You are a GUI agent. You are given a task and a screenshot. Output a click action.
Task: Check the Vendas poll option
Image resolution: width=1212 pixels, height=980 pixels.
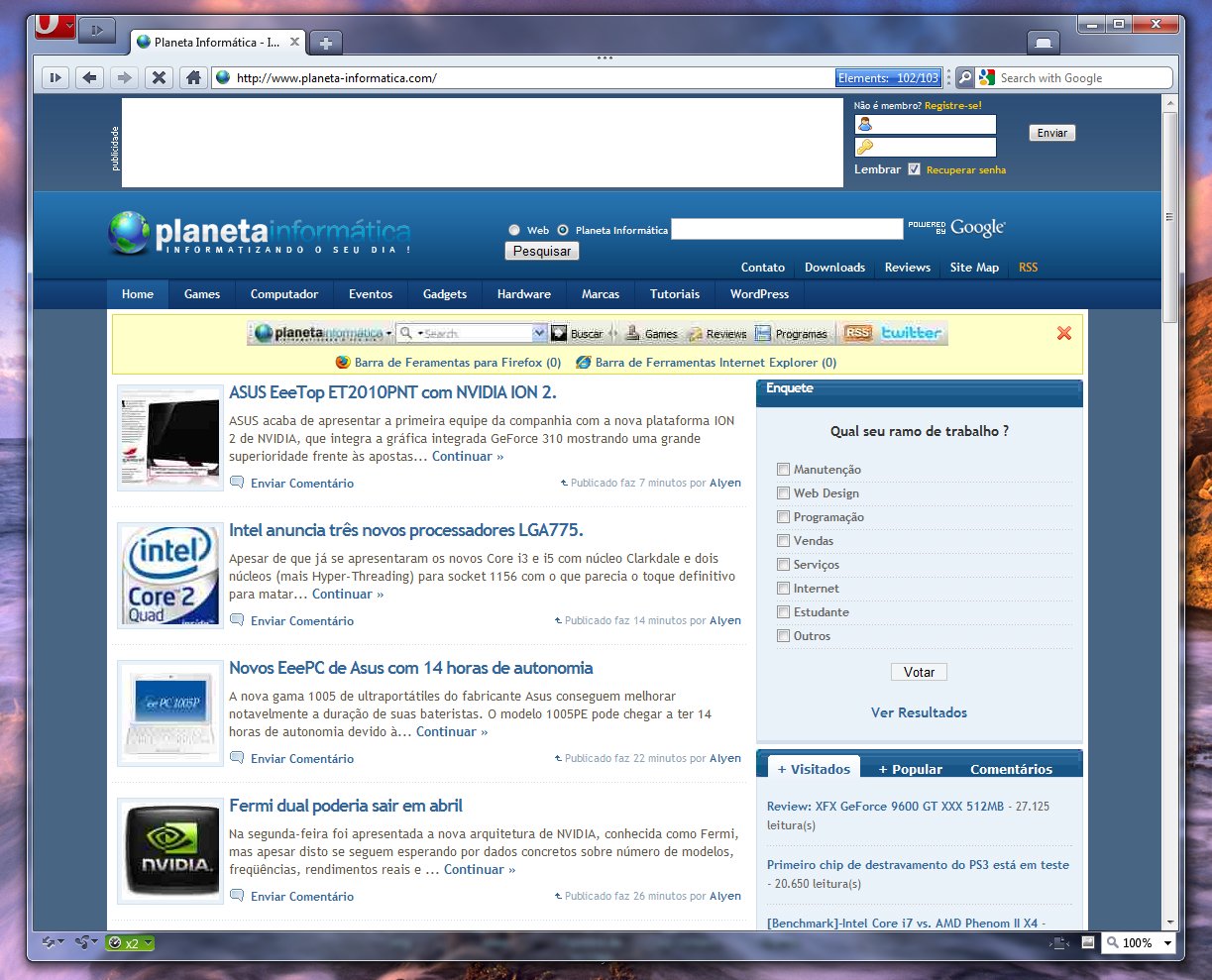[x=783, y=541]
